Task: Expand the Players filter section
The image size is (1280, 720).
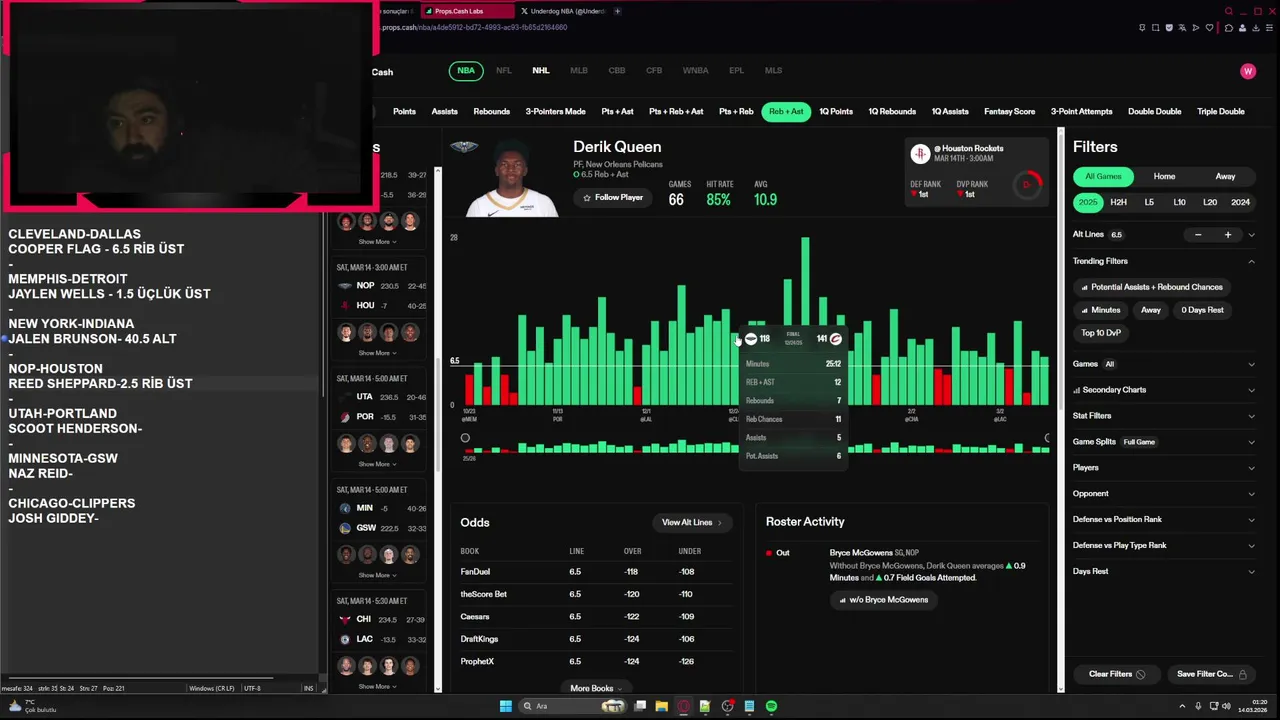Action: [1163, 468]
